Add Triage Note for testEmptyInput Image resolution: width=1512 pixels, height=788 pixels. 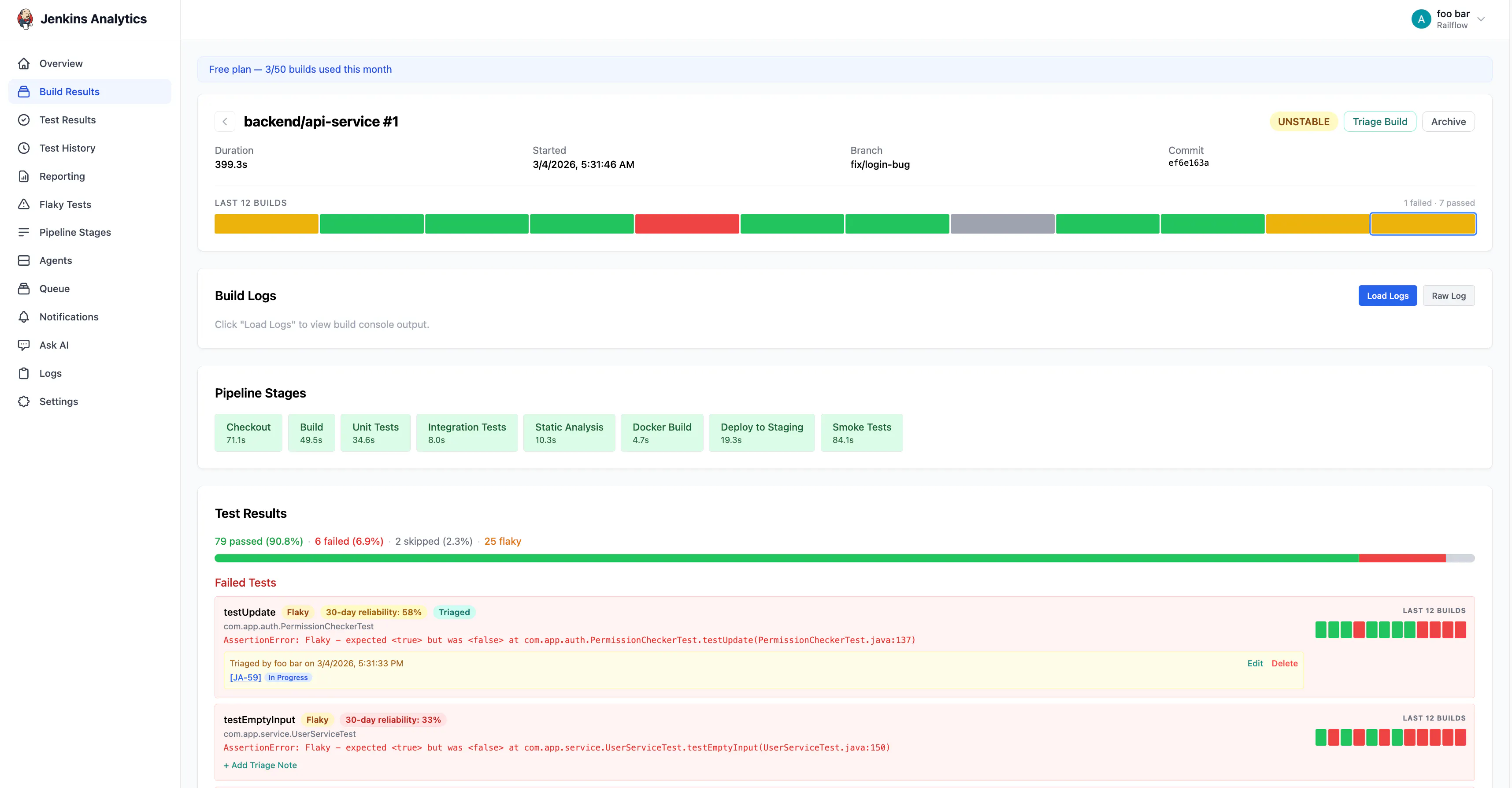260,765
